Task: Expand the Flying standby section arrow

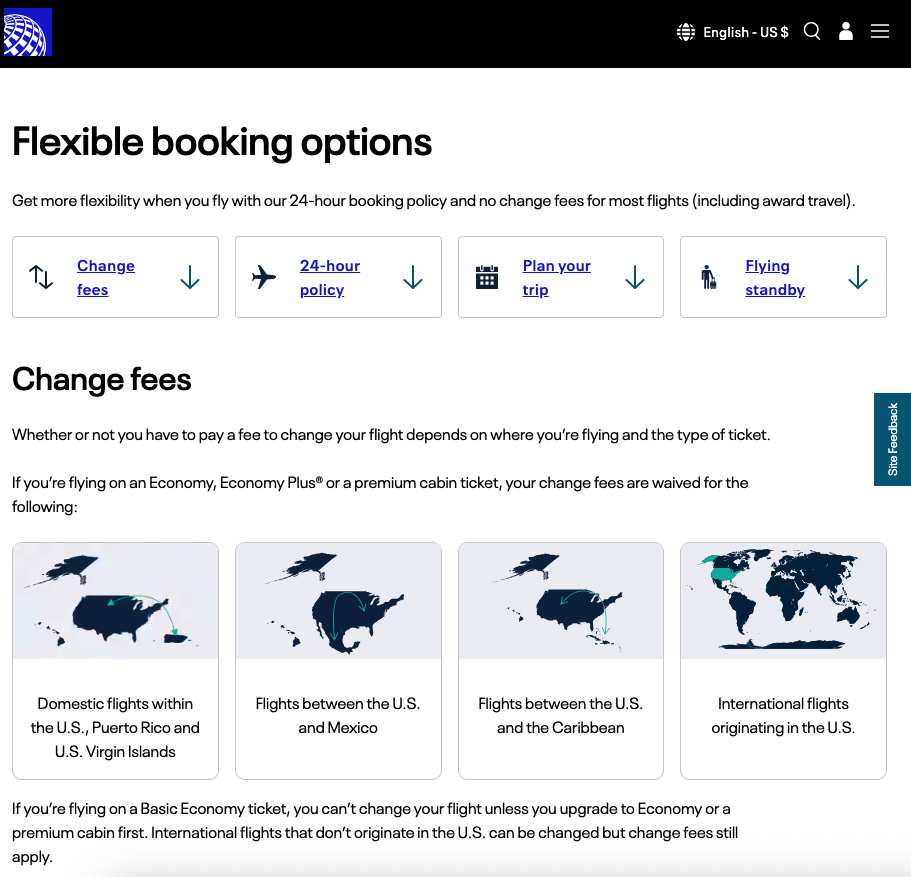Action: click(x=858, y=277)
